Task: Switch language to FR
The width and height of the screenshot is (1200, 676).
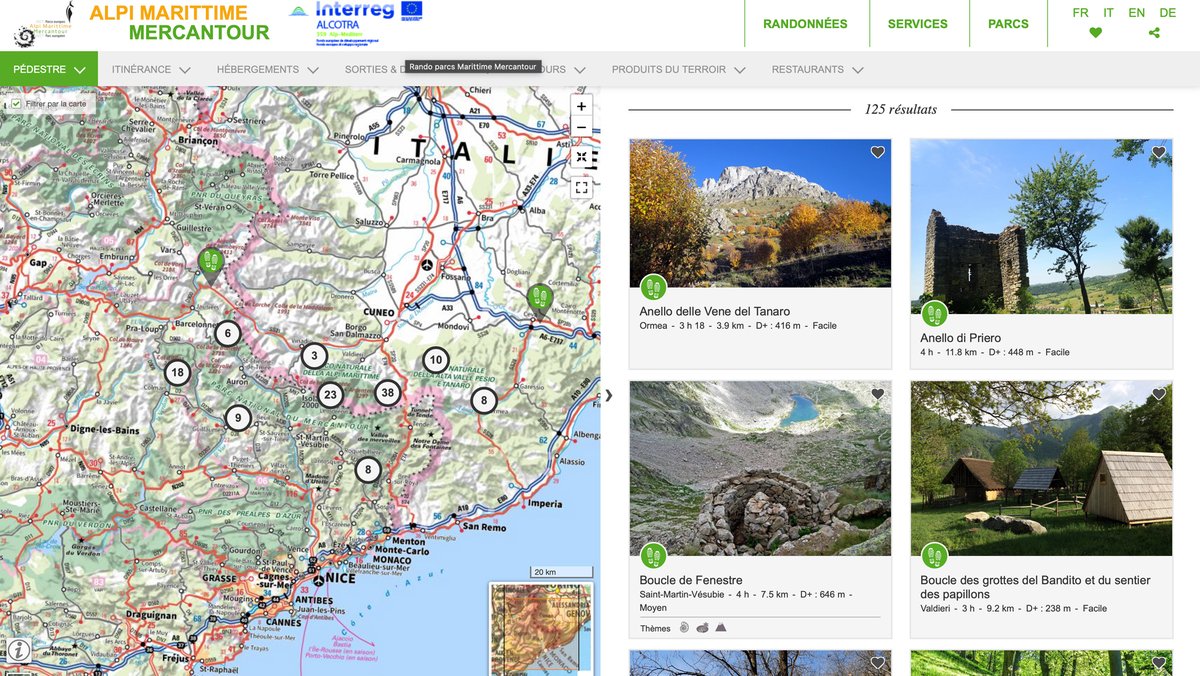Action: [x=1080, y=13]
